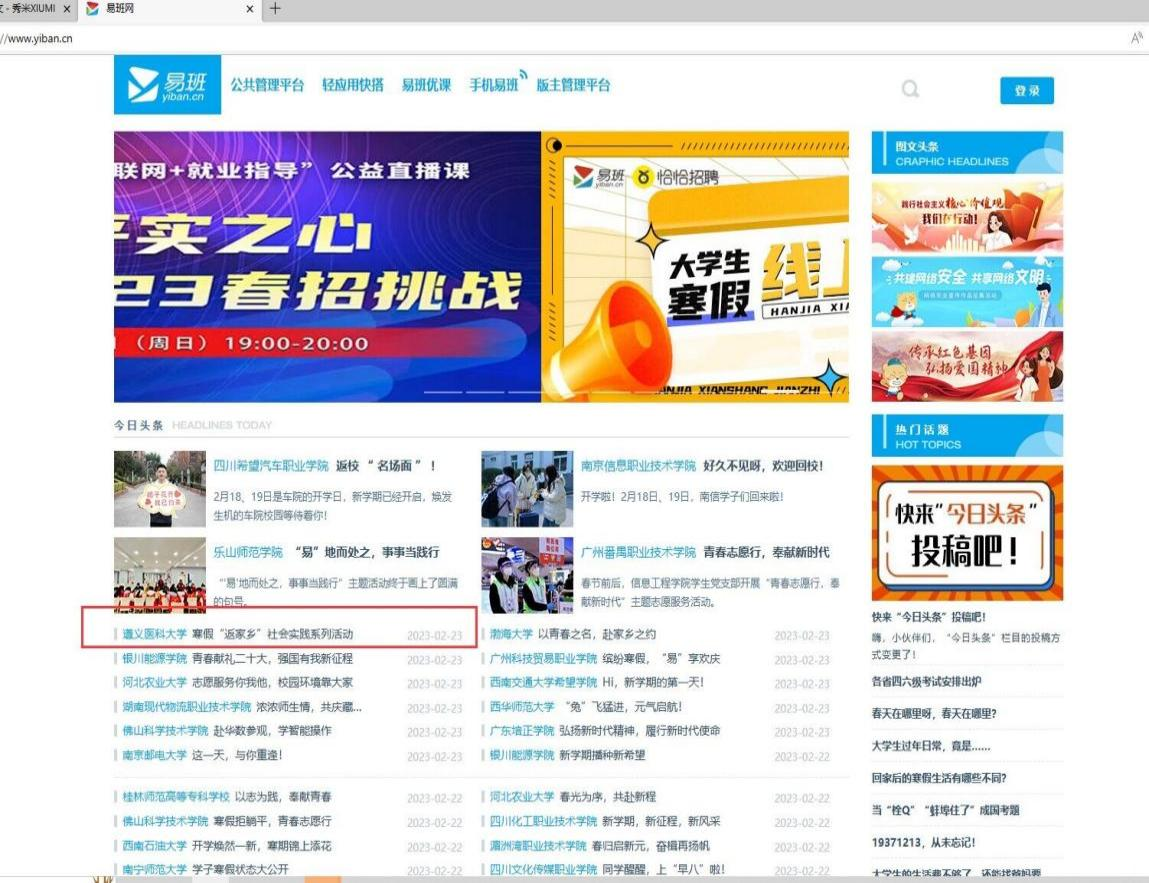Screen dimensions: 1149x883
Task: Close the 易班网 browser tab
Action: (250, 9)
